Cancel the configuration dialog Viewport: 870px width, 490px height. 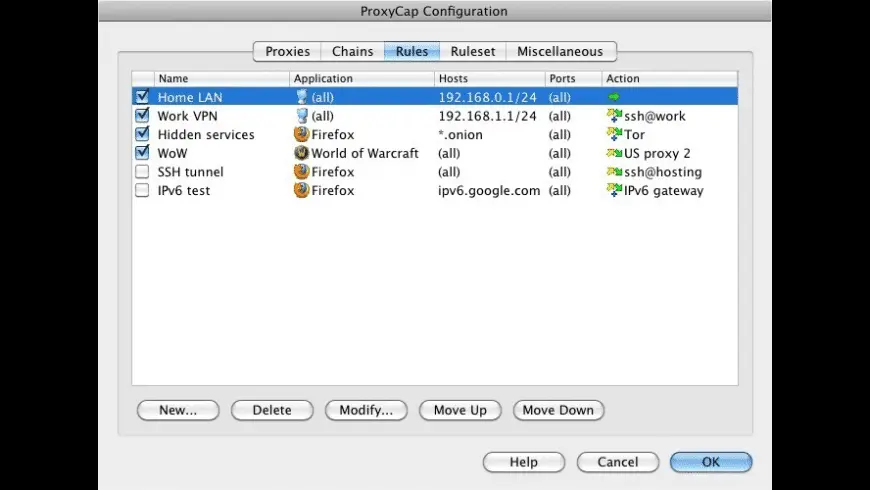[618, 462]
